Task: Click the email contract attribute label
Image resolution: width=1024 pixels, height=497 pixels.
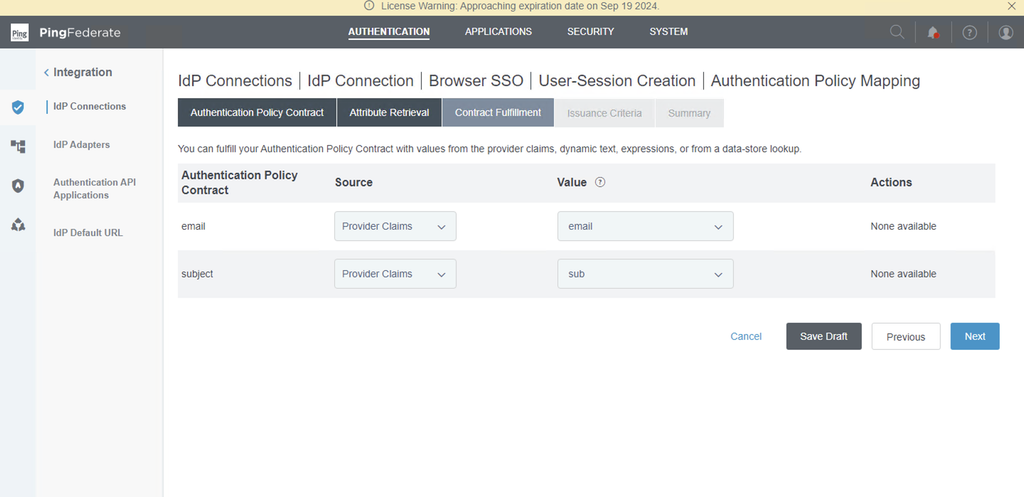Action: pyautogui.click(x=193, y=227)
